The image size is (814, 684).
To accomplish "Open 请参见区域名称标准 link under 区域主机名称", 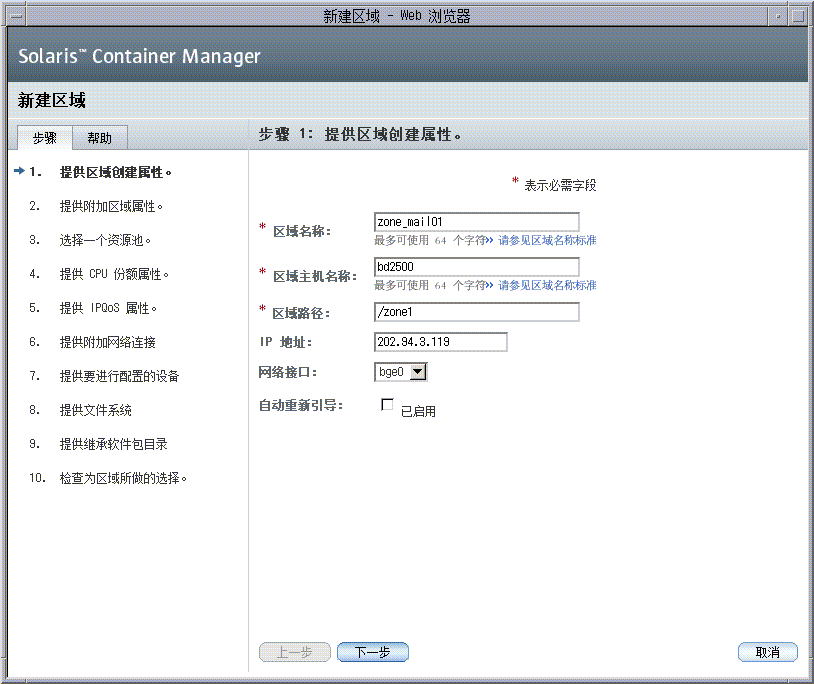I will [x=547, y=285].
